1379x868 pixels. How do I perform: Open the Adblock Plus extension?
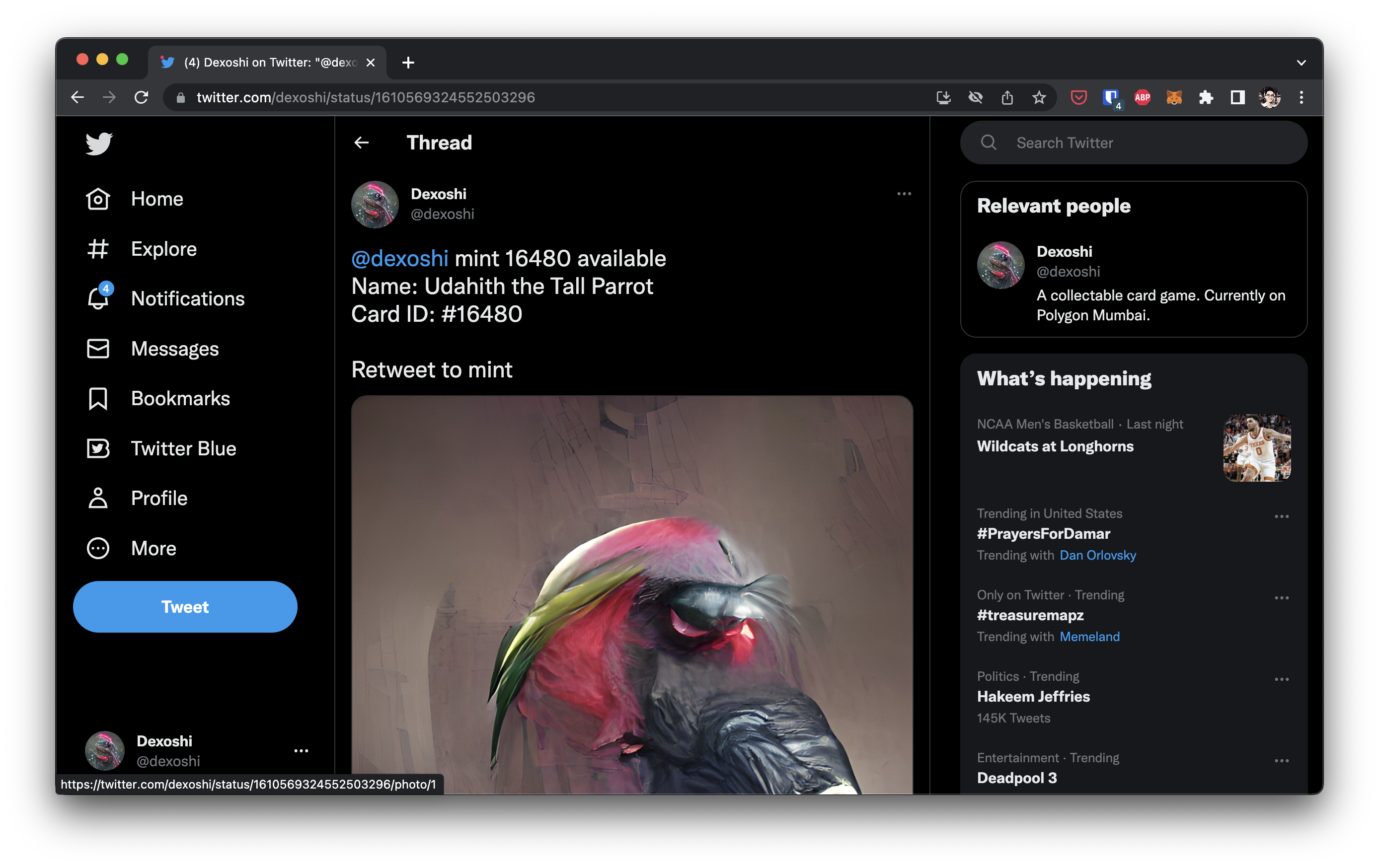[1143, 97]
